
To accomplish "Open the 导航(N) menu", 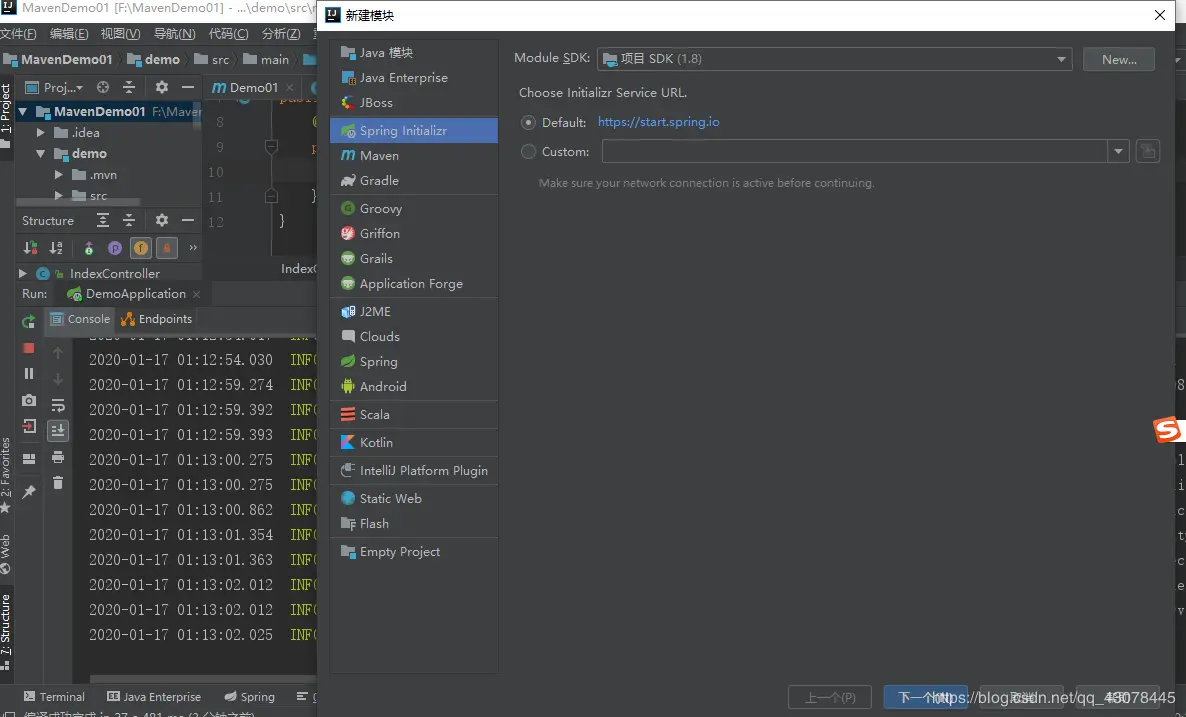I will coord(174,34).
